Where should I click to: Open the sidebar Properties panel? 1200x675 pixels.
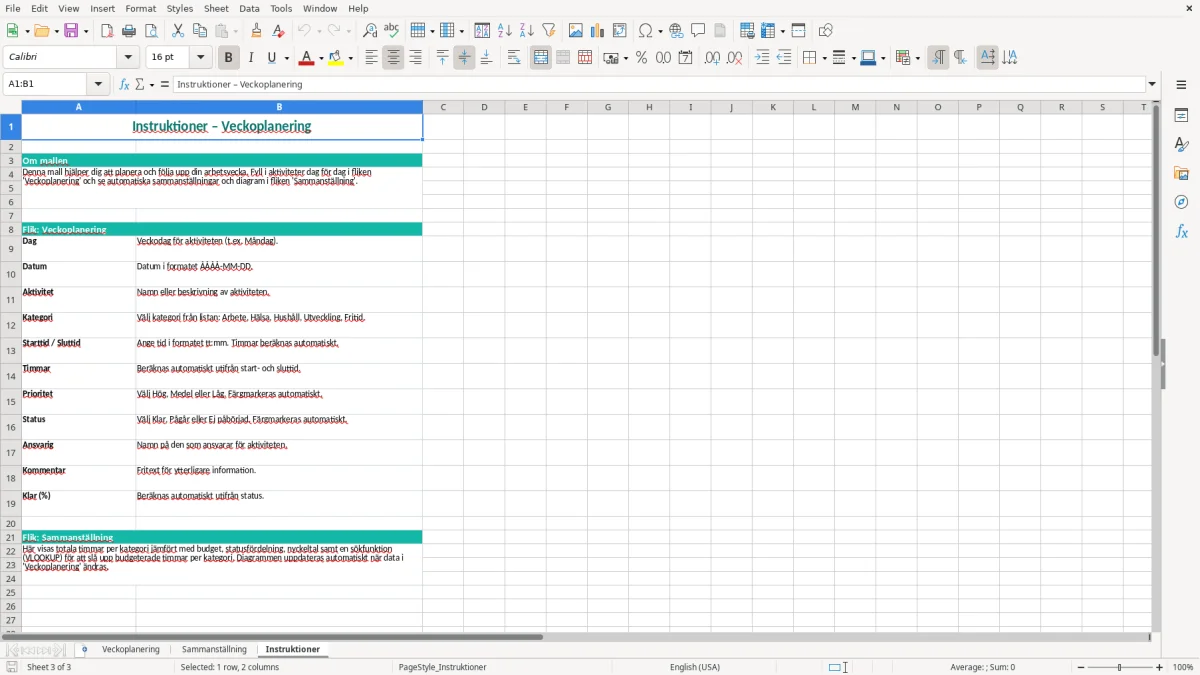coord(1181,116)
